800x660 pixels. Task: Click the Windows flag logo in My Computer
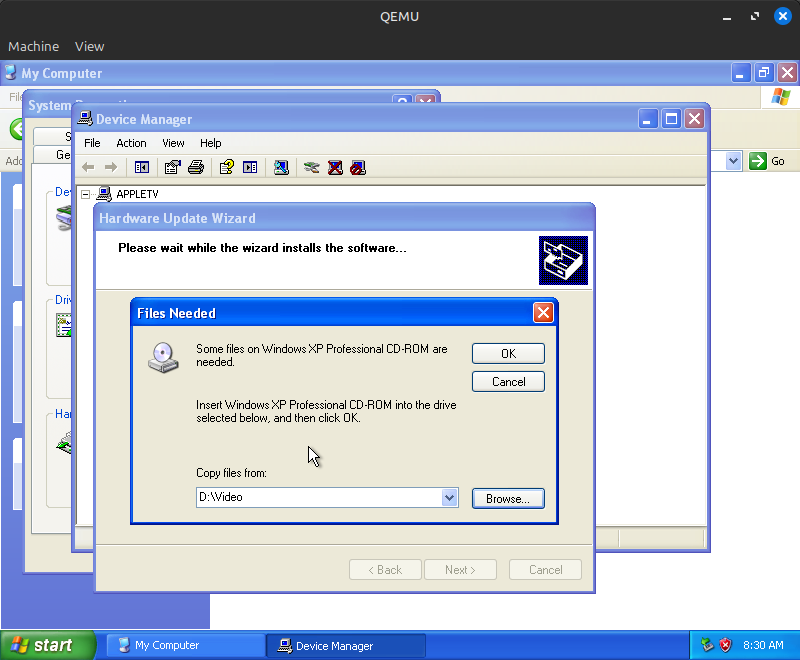781,96
